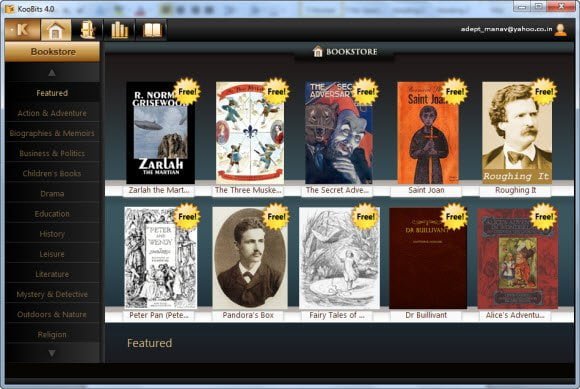
Task: Click the Free badge on Pandora's Box
Action: 276,217
